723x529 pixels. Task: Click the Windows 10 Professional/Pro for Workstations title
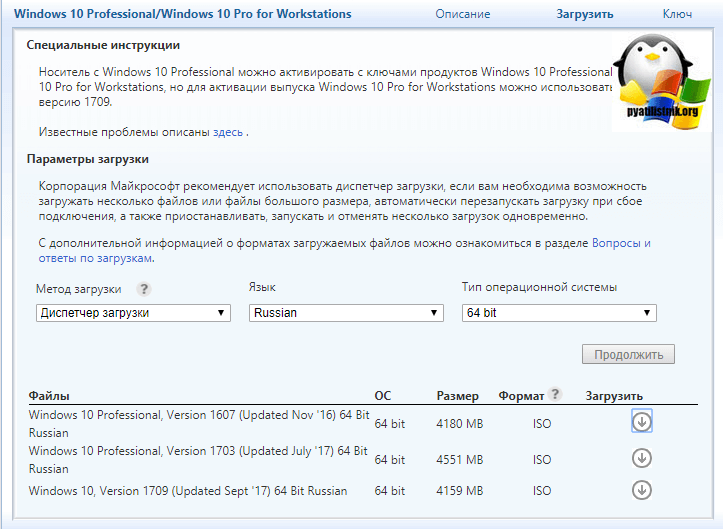[x=183, y=14]
